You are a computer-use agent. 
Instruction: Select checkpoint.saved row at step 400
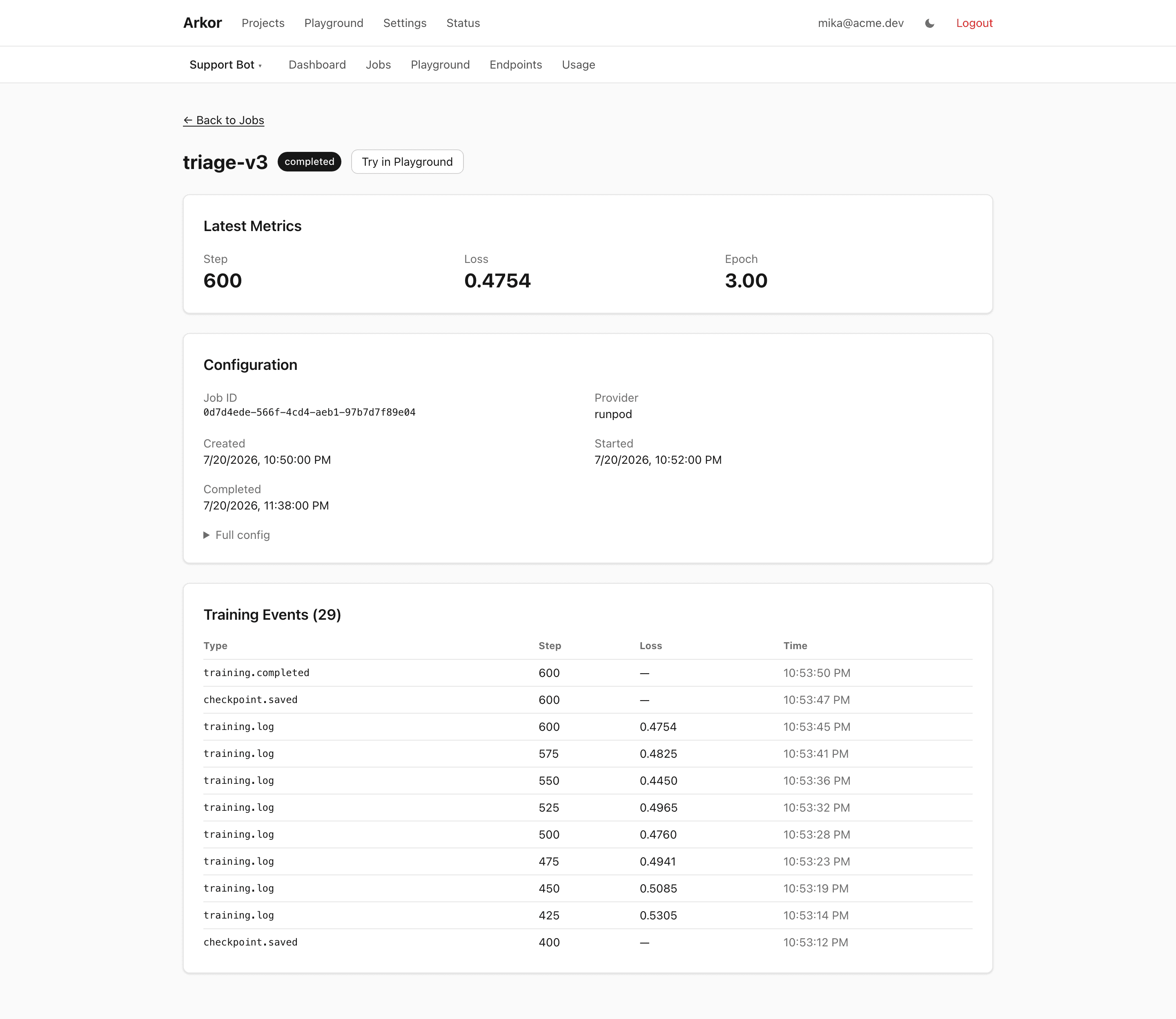[588, 943]
